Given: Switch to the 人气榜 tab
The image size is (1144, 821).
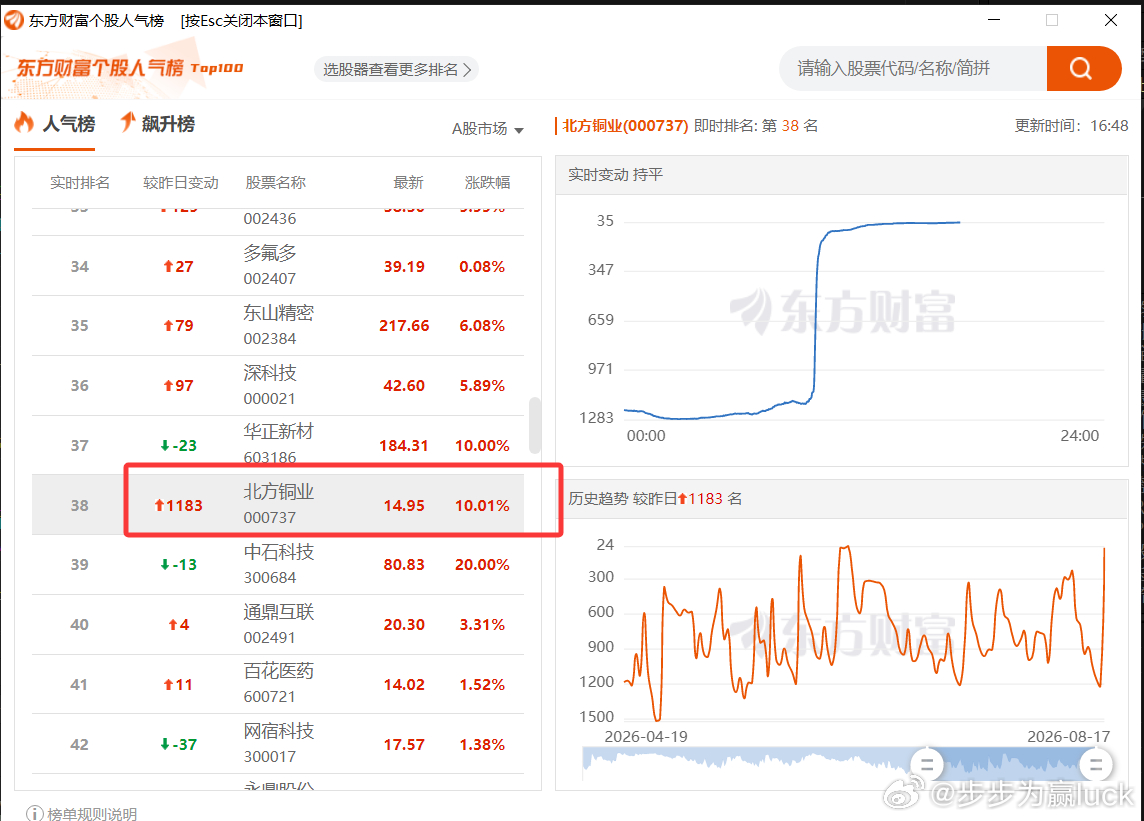Looking at the screenshot, I should [x=55, y=124].
